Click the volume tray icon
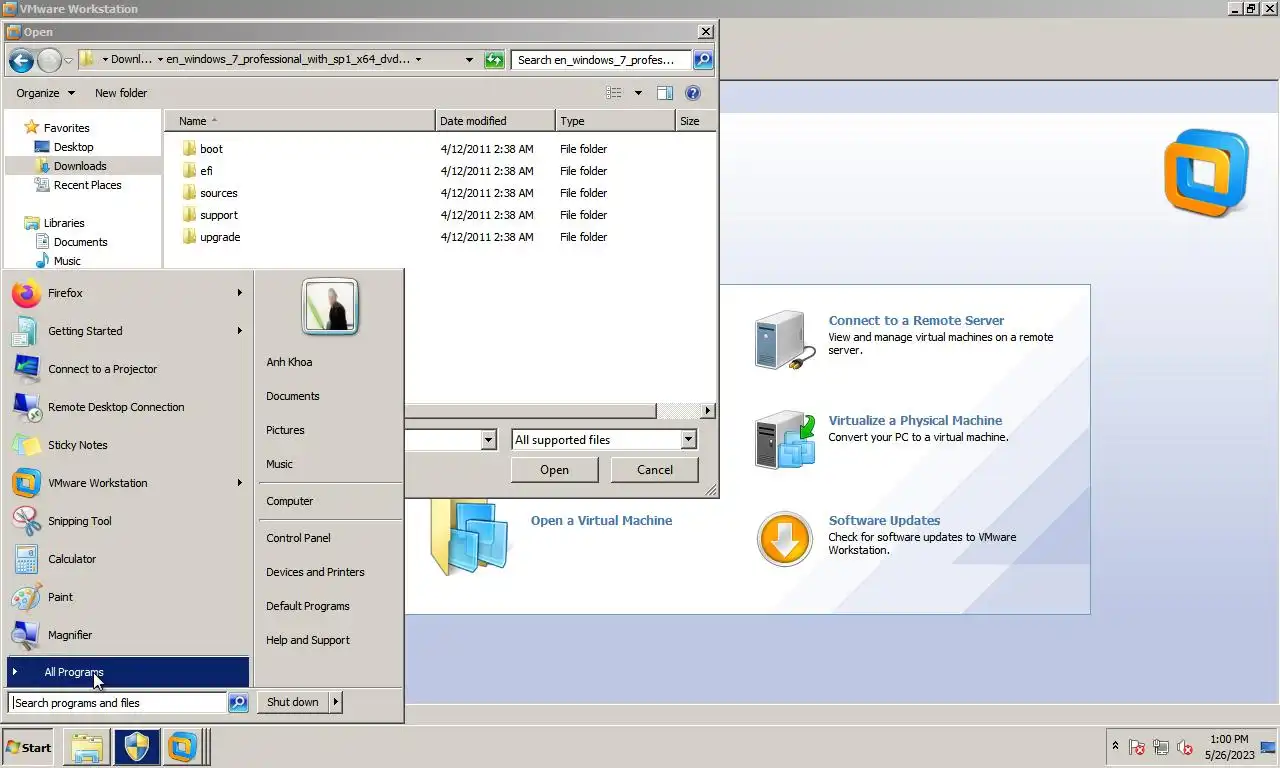 click(1185, 747)
